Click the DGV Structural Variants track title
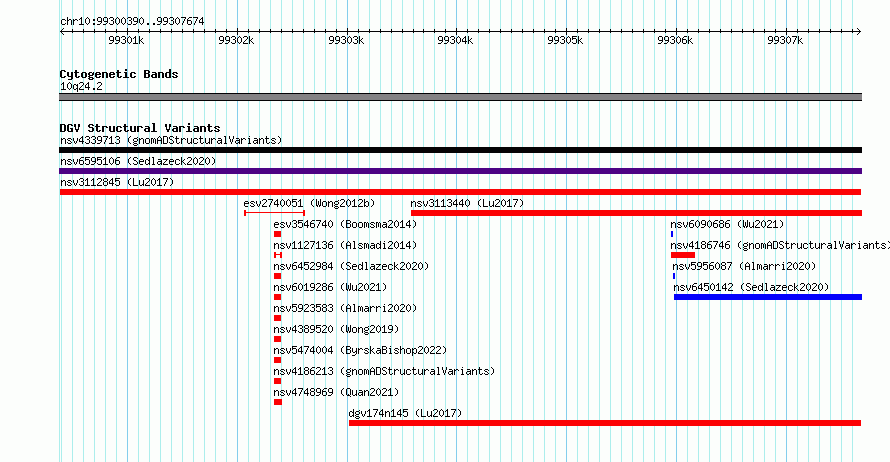 pyautogui.click(x=140, y=128)
